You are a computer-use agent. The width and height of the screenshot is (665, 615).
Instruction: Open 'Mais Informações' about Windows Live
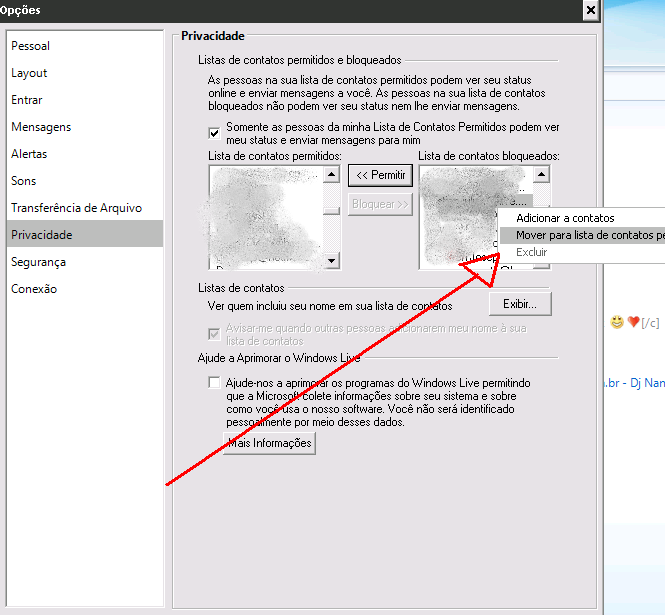click(x=270, y=443)
